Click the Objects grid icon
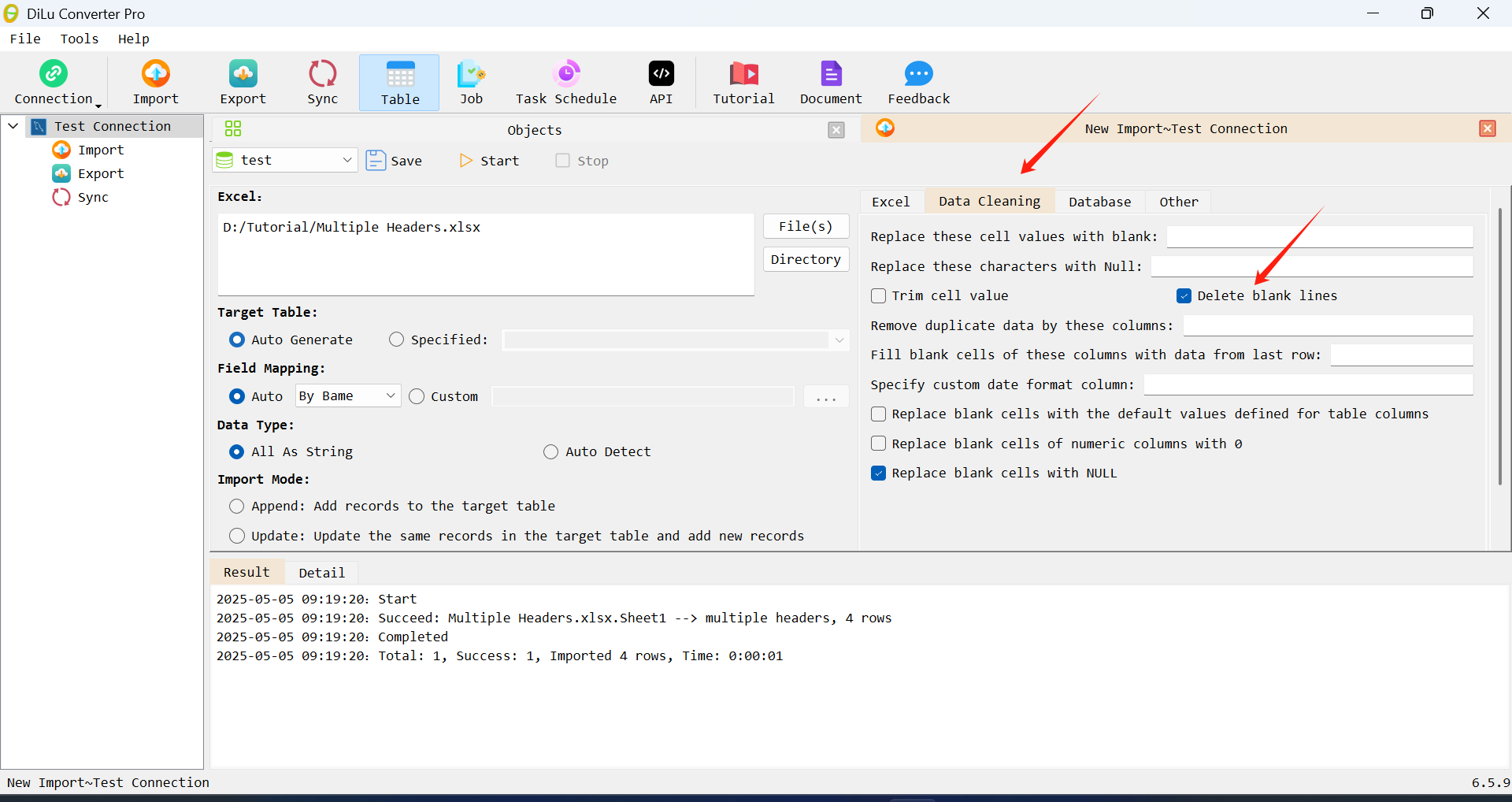 point(233,128)
